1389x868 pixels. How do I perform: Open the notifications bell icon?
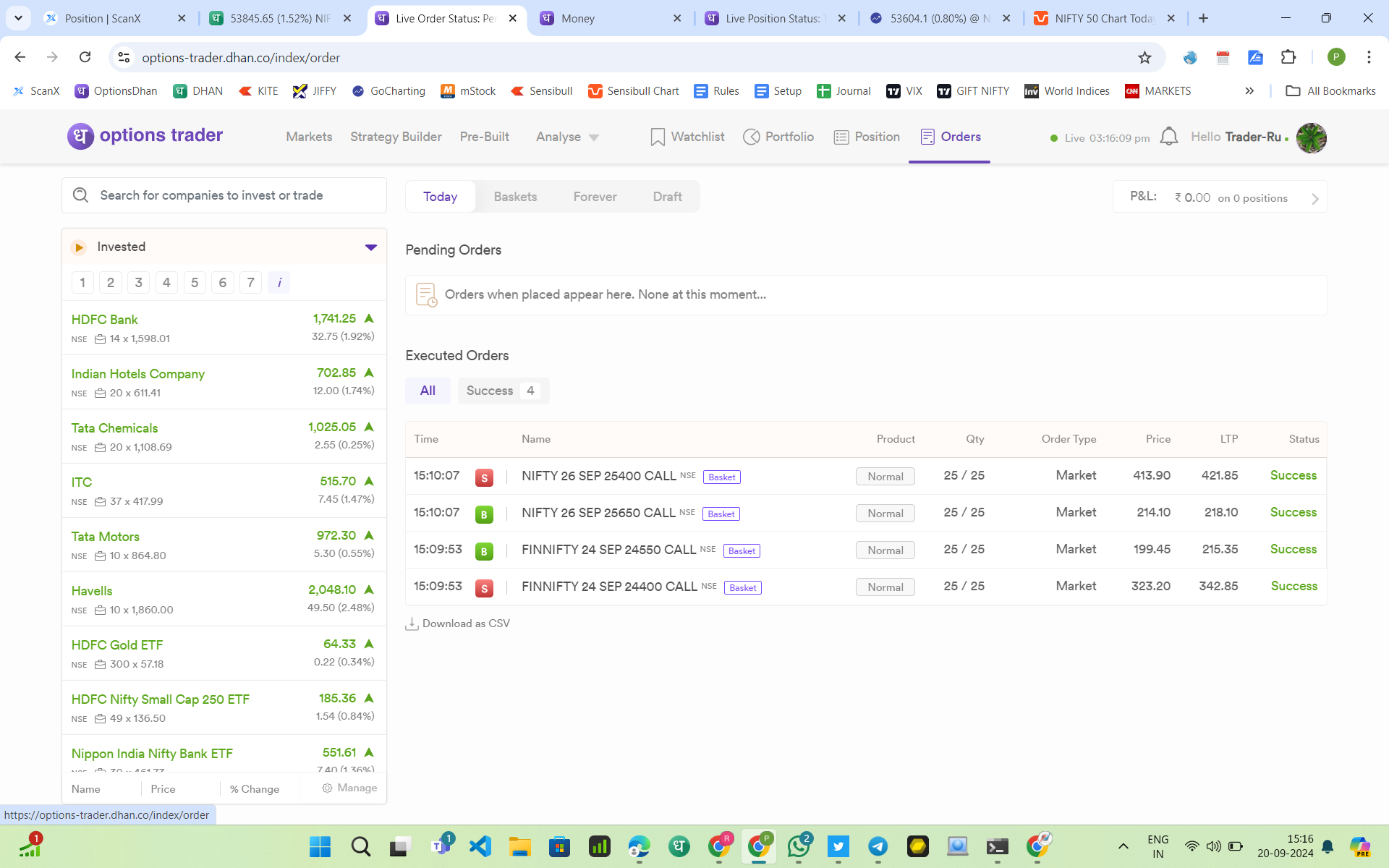click(1169, 137)
